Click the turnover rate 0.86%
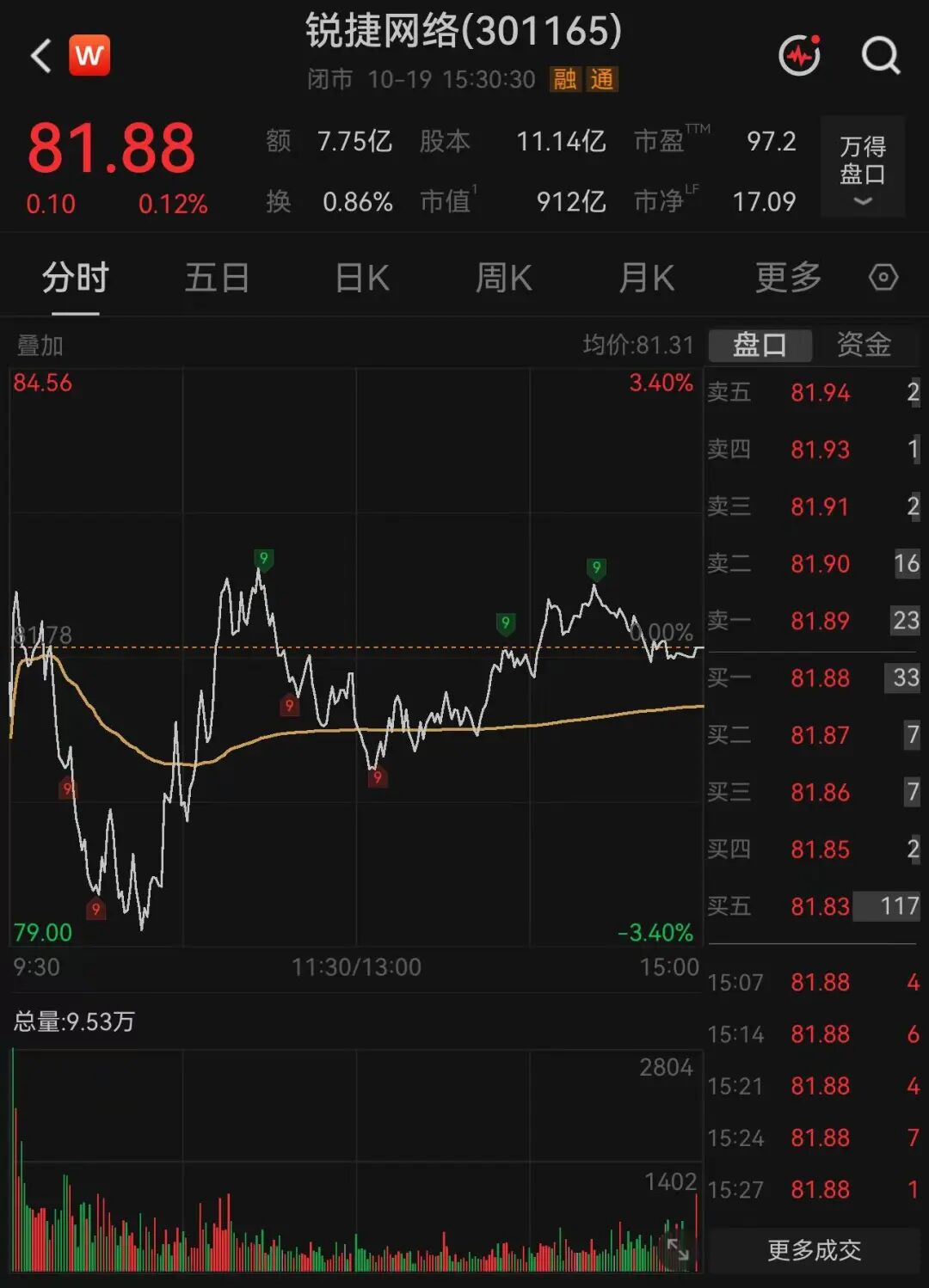The height and width of the screenshot is (1288, 929). 358,201
